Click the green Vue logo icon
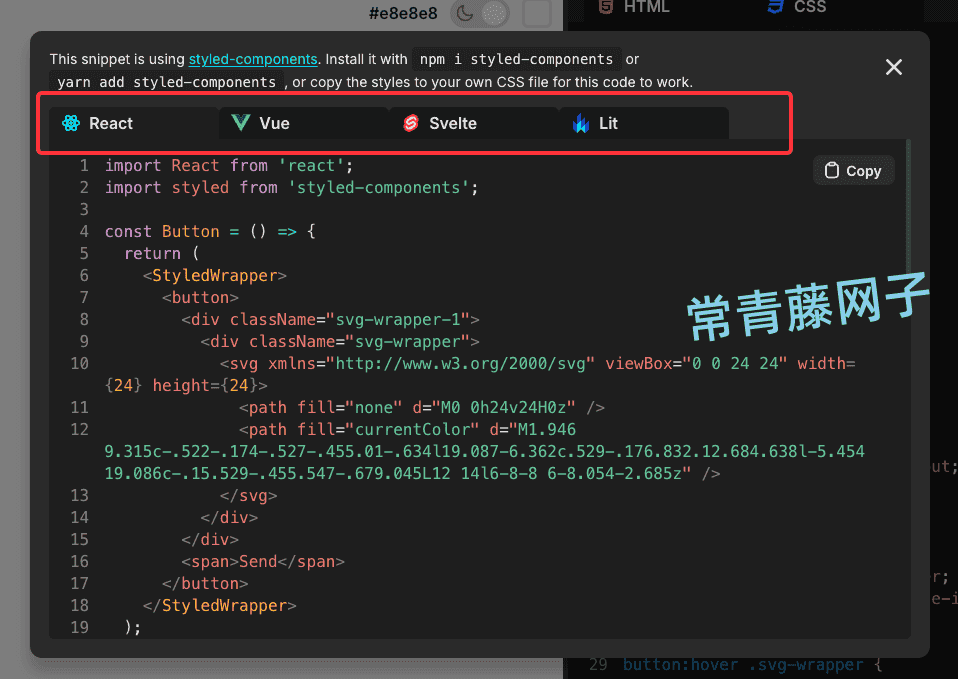 pyautogui.click(x=241, y=123)
